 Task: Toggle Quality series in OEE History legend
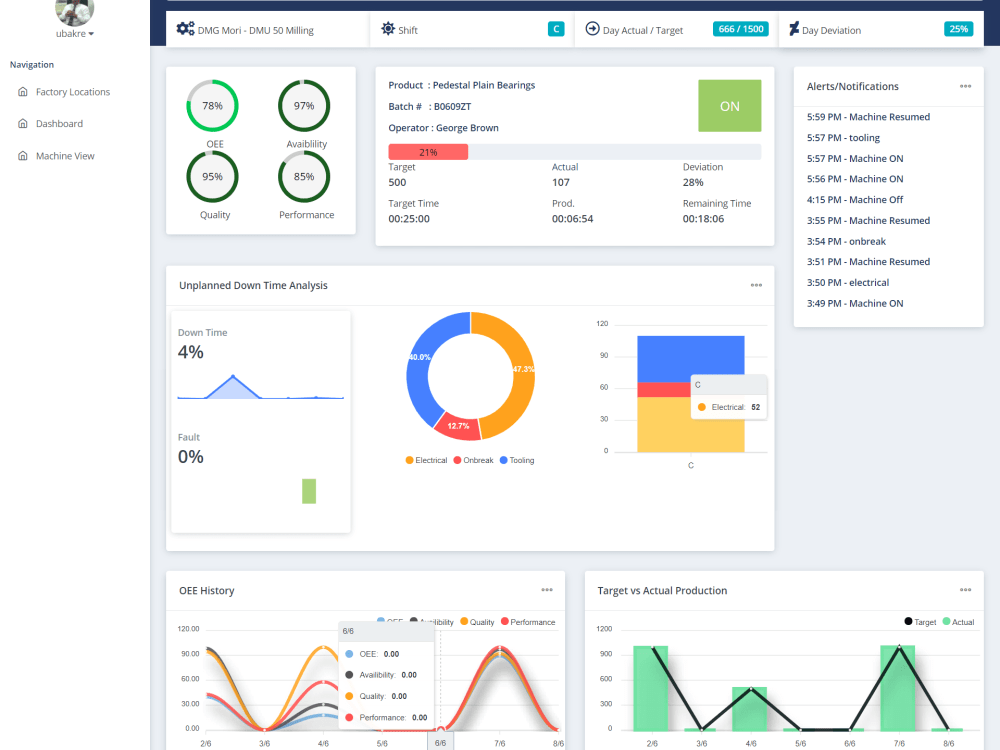[477, 622]
